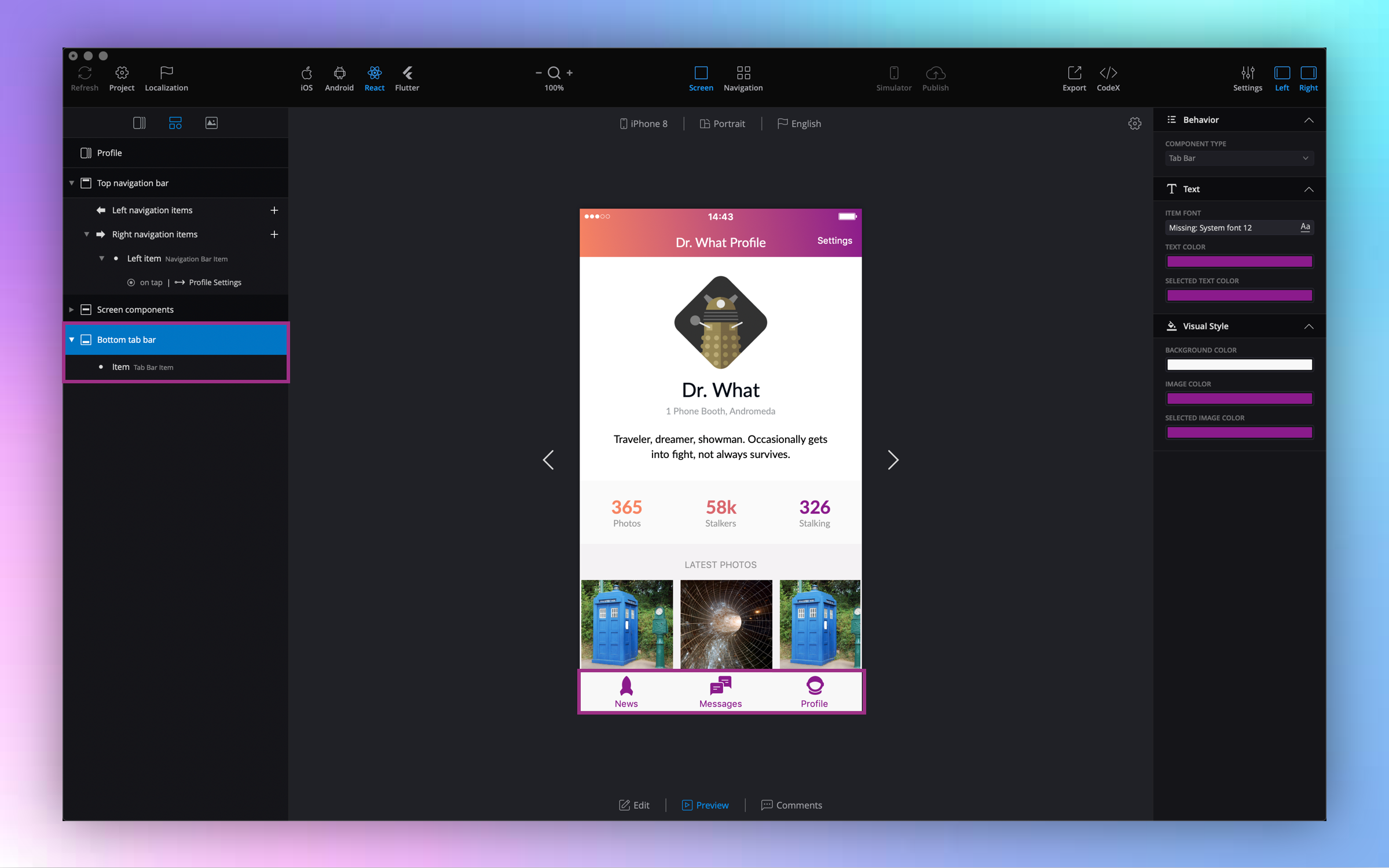Collapse Right navigation items
This screenshot has width=1389, height=868.
[87, 235]
